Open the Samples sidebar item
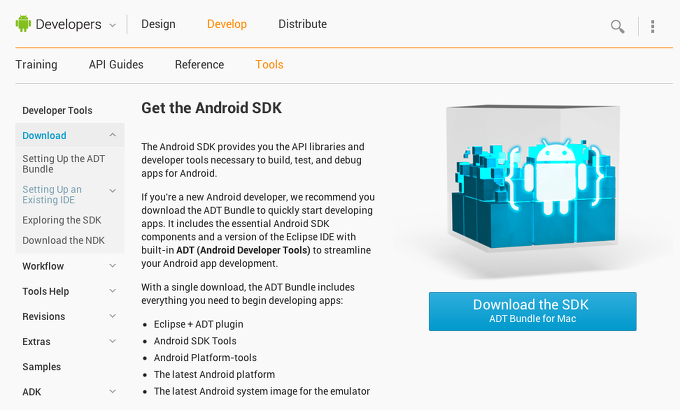The image size is (680, 410). 42,367
